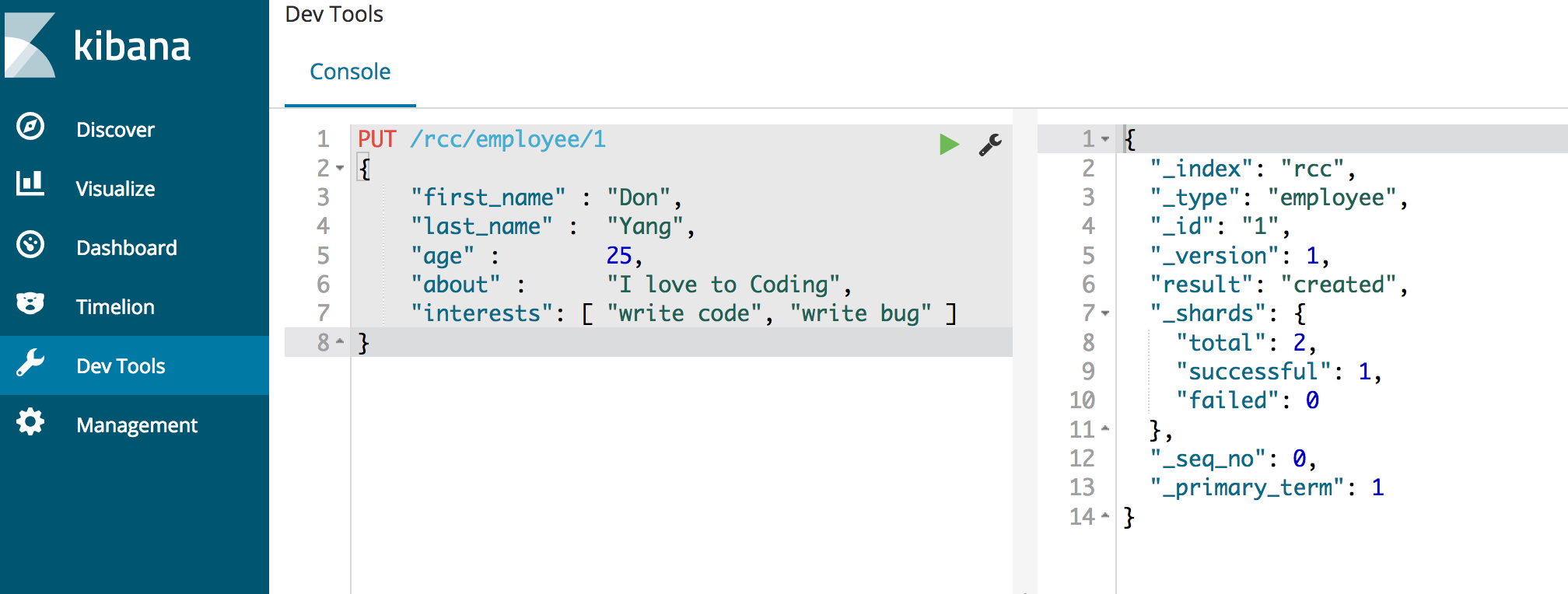Click the Discover compass icon
The width and height of the screenshot is (1568, 594).
point(30,127)
